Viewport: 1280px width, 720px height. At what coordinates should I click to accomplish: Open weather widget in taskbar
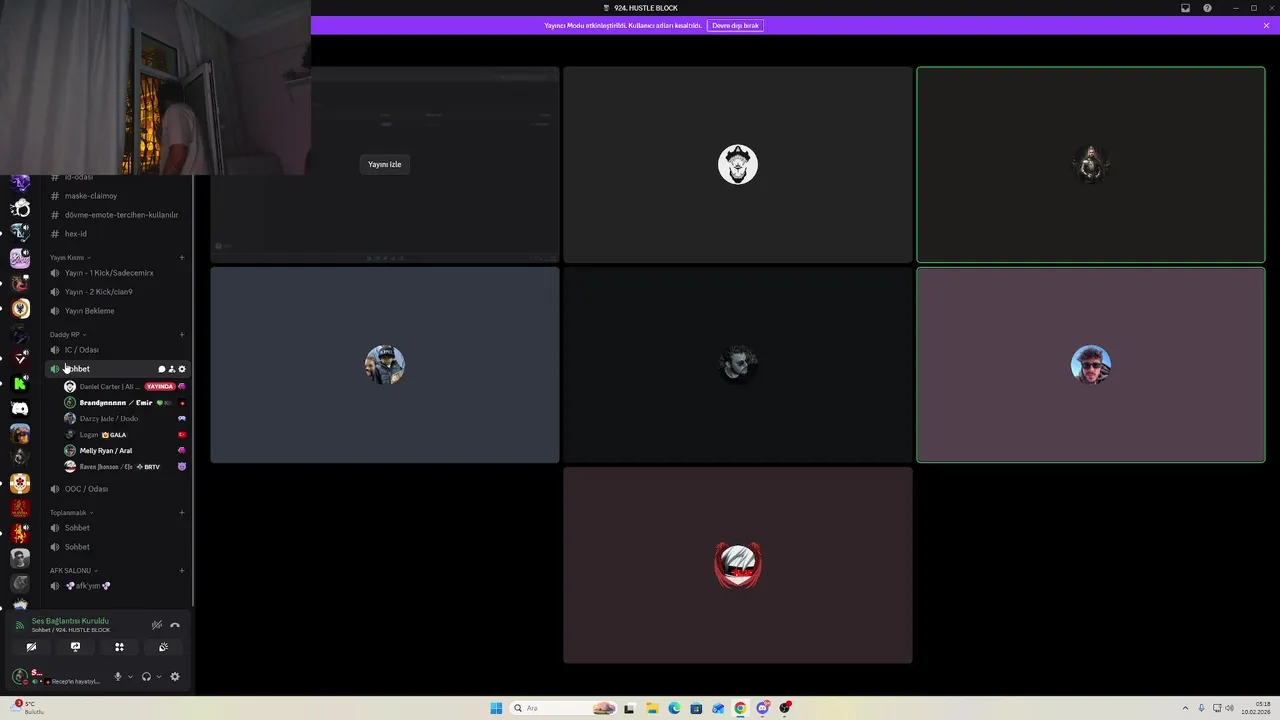click(x=25, y=708)
